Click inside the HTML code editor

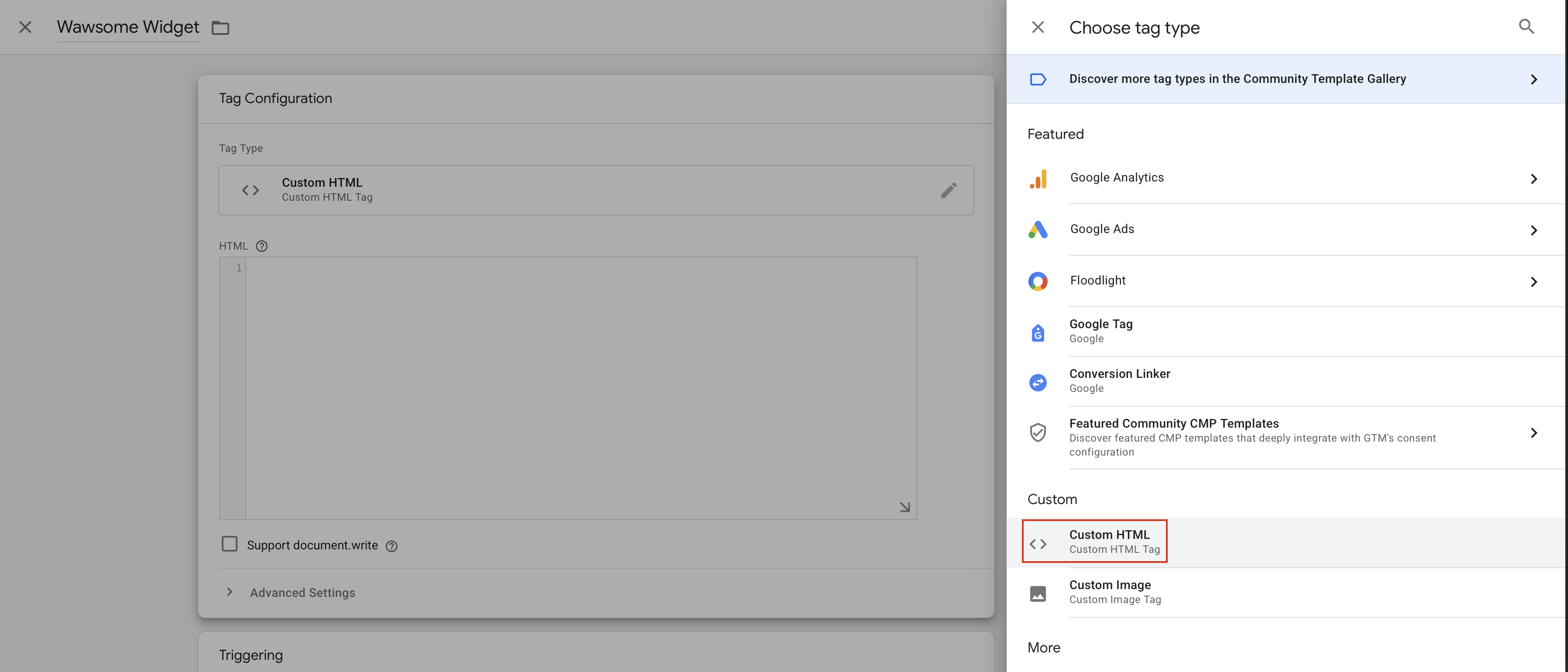coord(581,388)
